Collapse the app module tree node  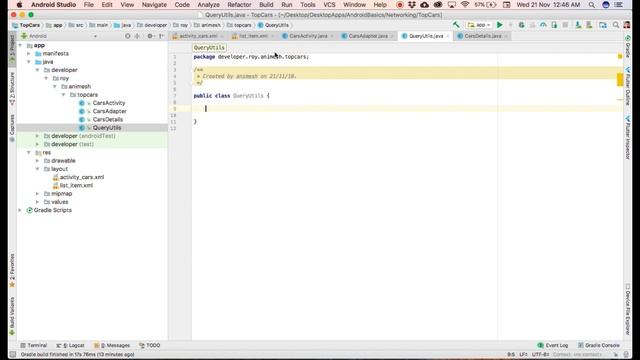[x=20, y=45]
